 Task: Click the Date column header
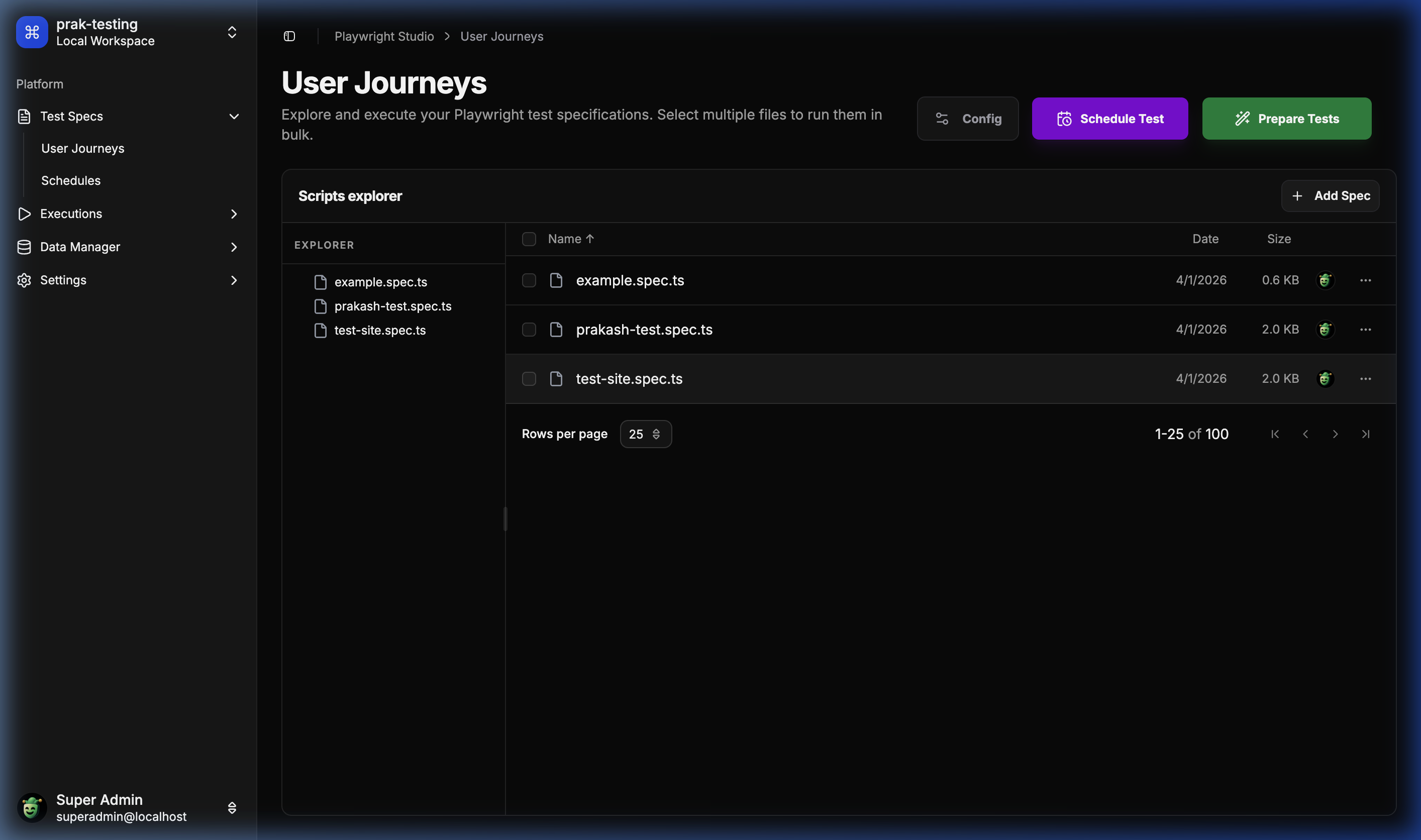click(x=1205, y=239)
